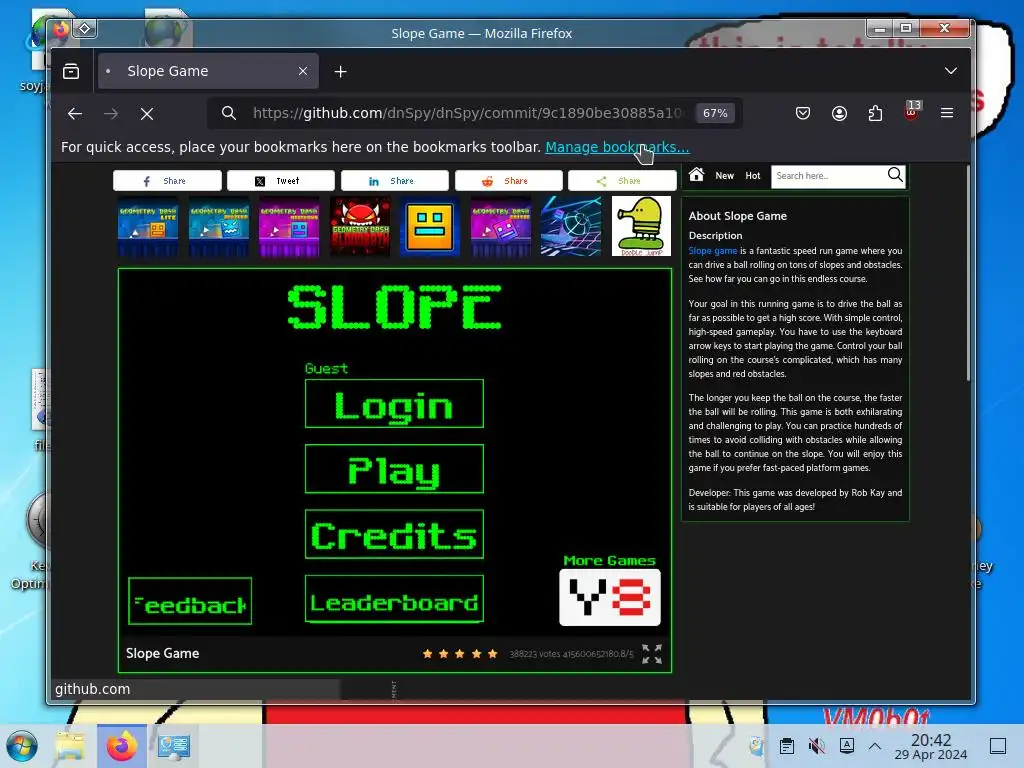Share on Facebook button
Image resolution: width=1024 pixels, height=768 pixels.
pyautogui.click(x=167, y=181)
